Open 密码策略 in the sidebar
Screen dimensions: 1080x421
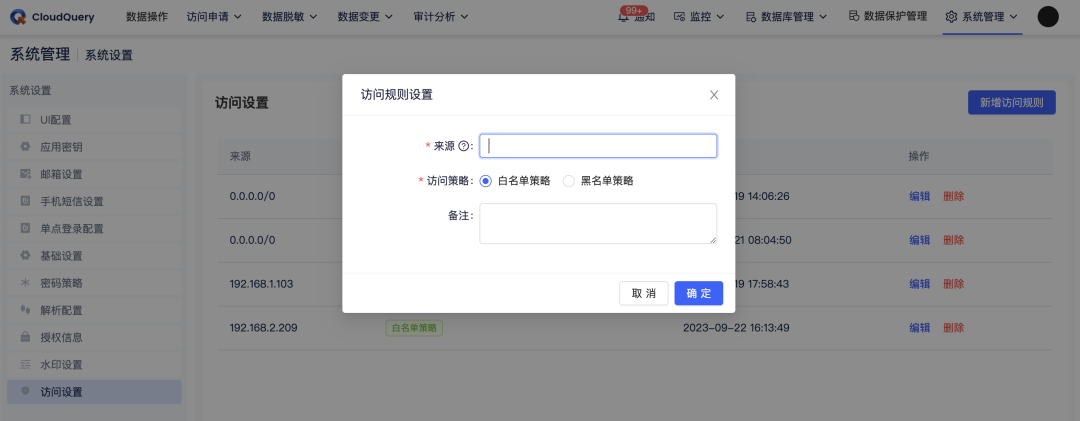[95, 283]
